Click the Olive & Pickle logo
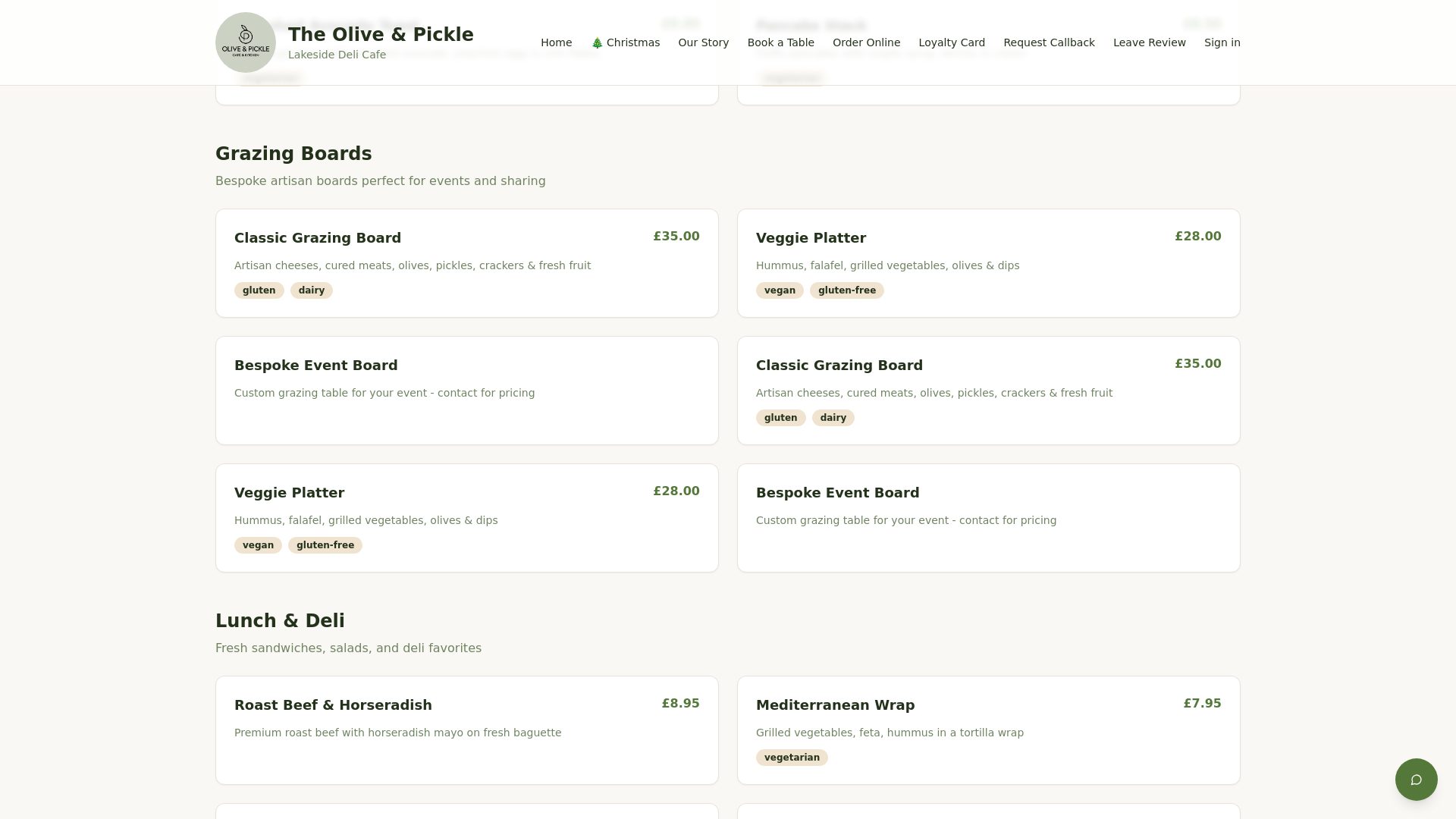 246,42
